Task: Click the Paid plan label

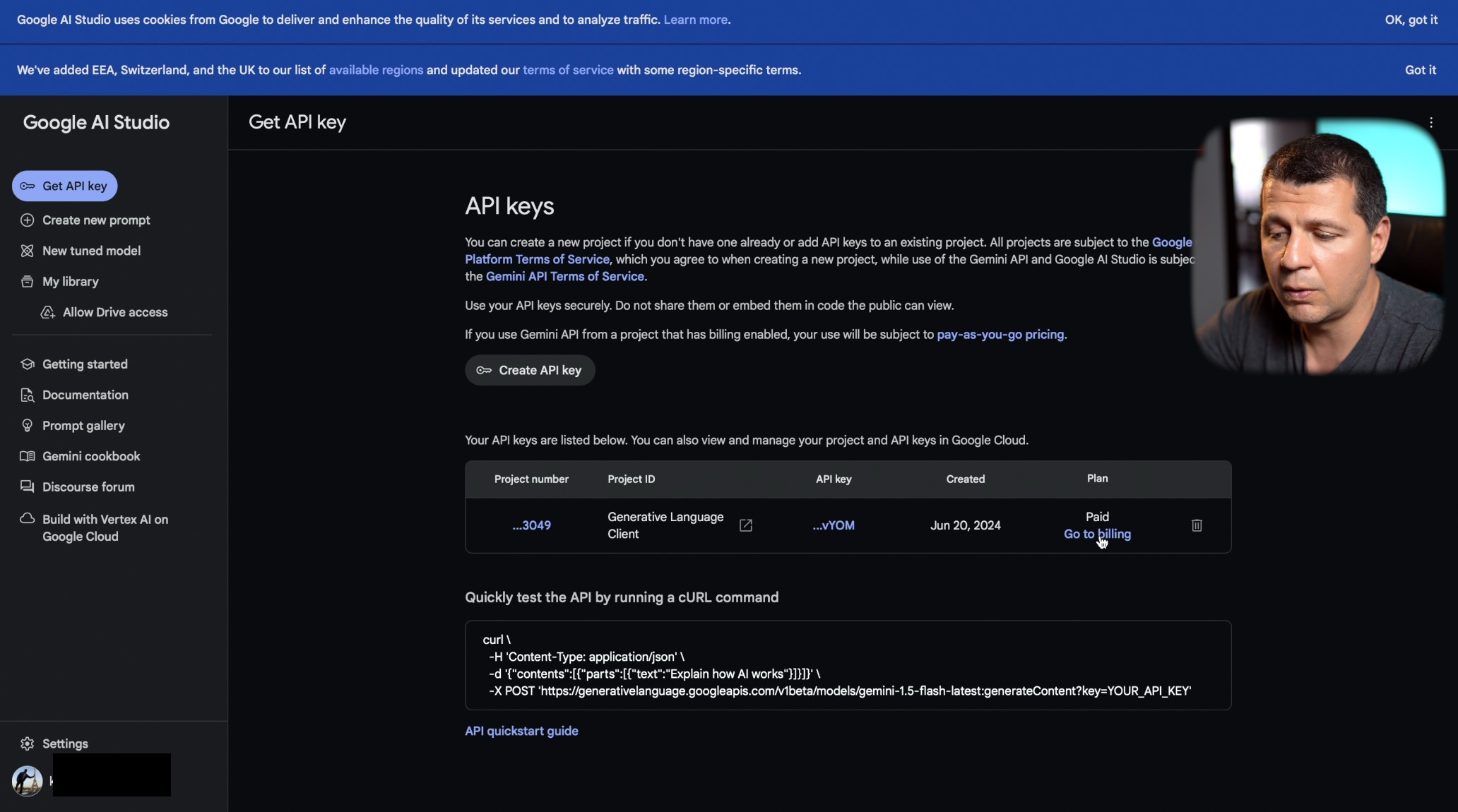Action: click(x=1097, y=517)
